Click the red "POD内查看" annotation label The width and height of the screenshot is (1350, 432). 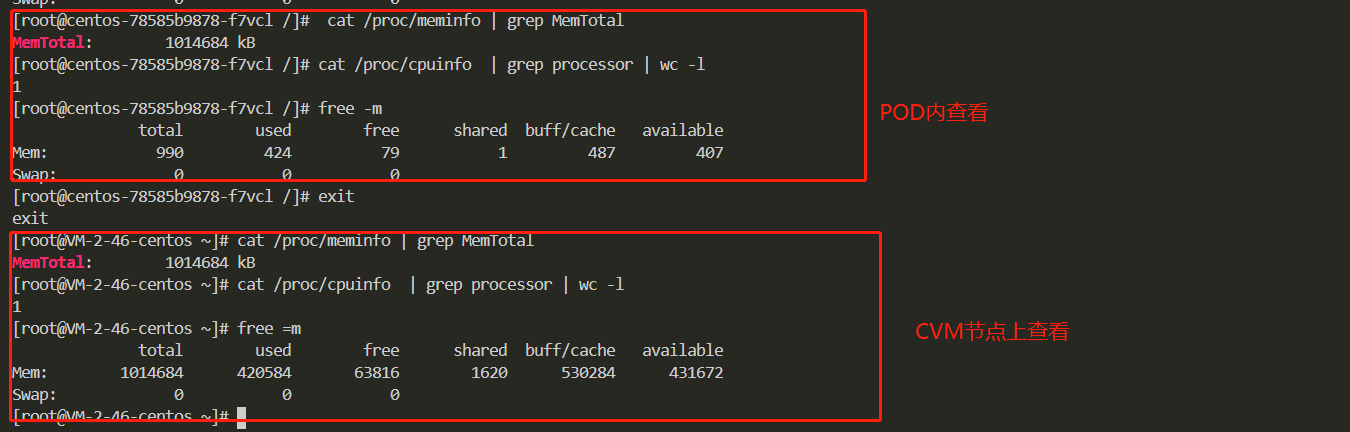click(x=933, y=113)
